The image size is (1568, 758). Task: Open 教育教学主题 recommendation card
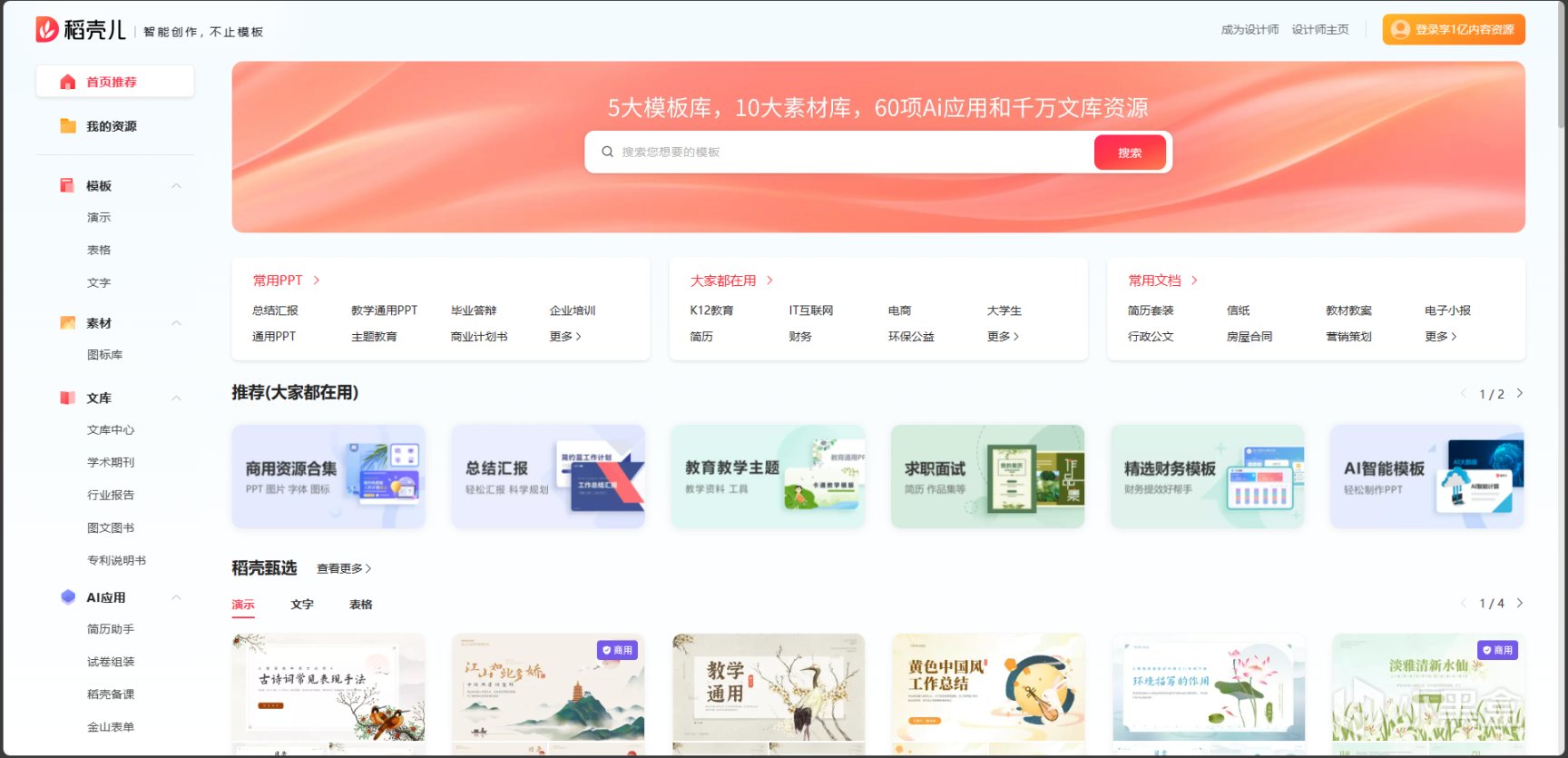pyautogui.click(x=768, y=477)
